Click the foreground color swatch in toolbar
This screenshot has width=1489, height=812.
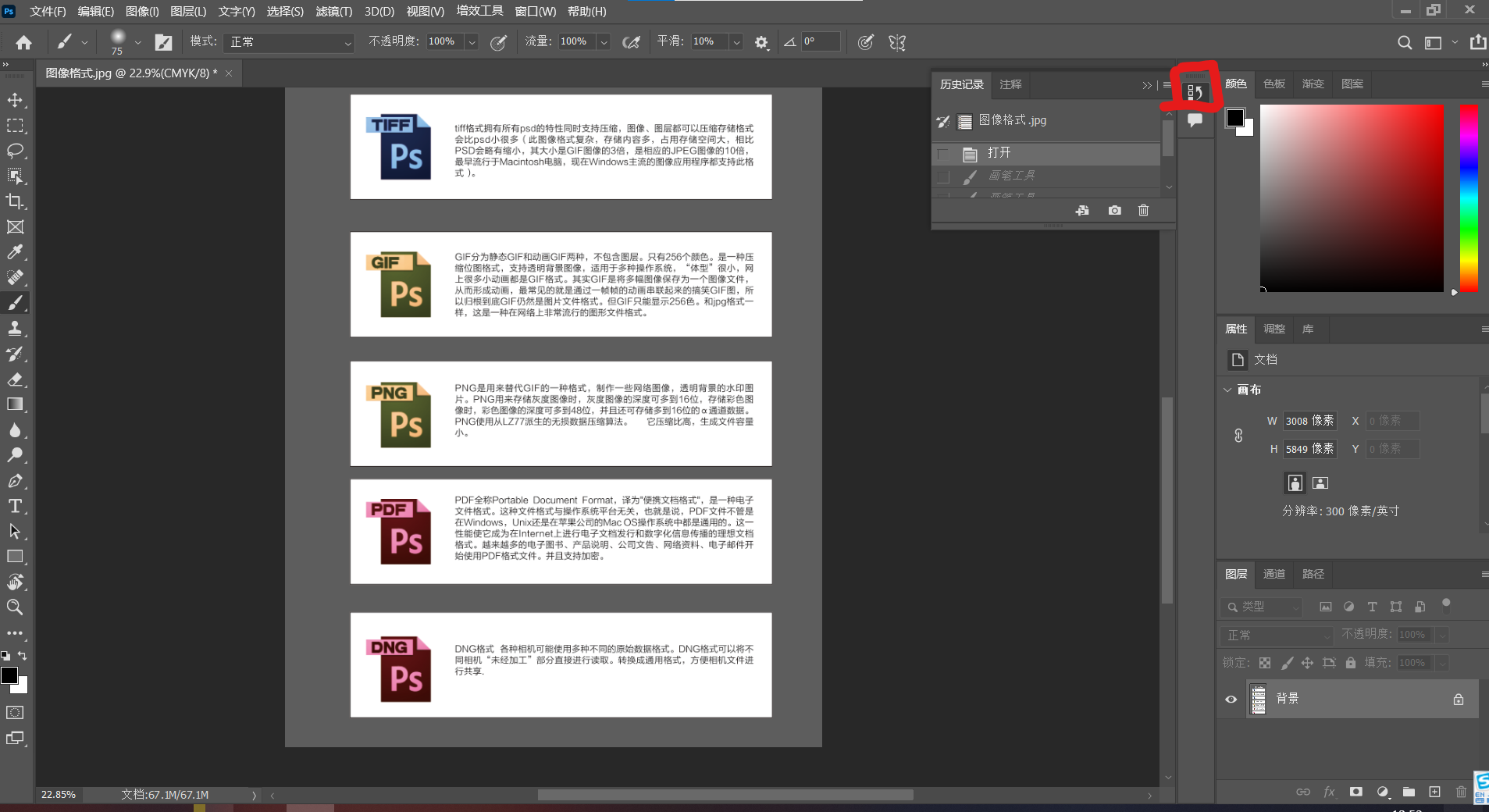(9, 676)
